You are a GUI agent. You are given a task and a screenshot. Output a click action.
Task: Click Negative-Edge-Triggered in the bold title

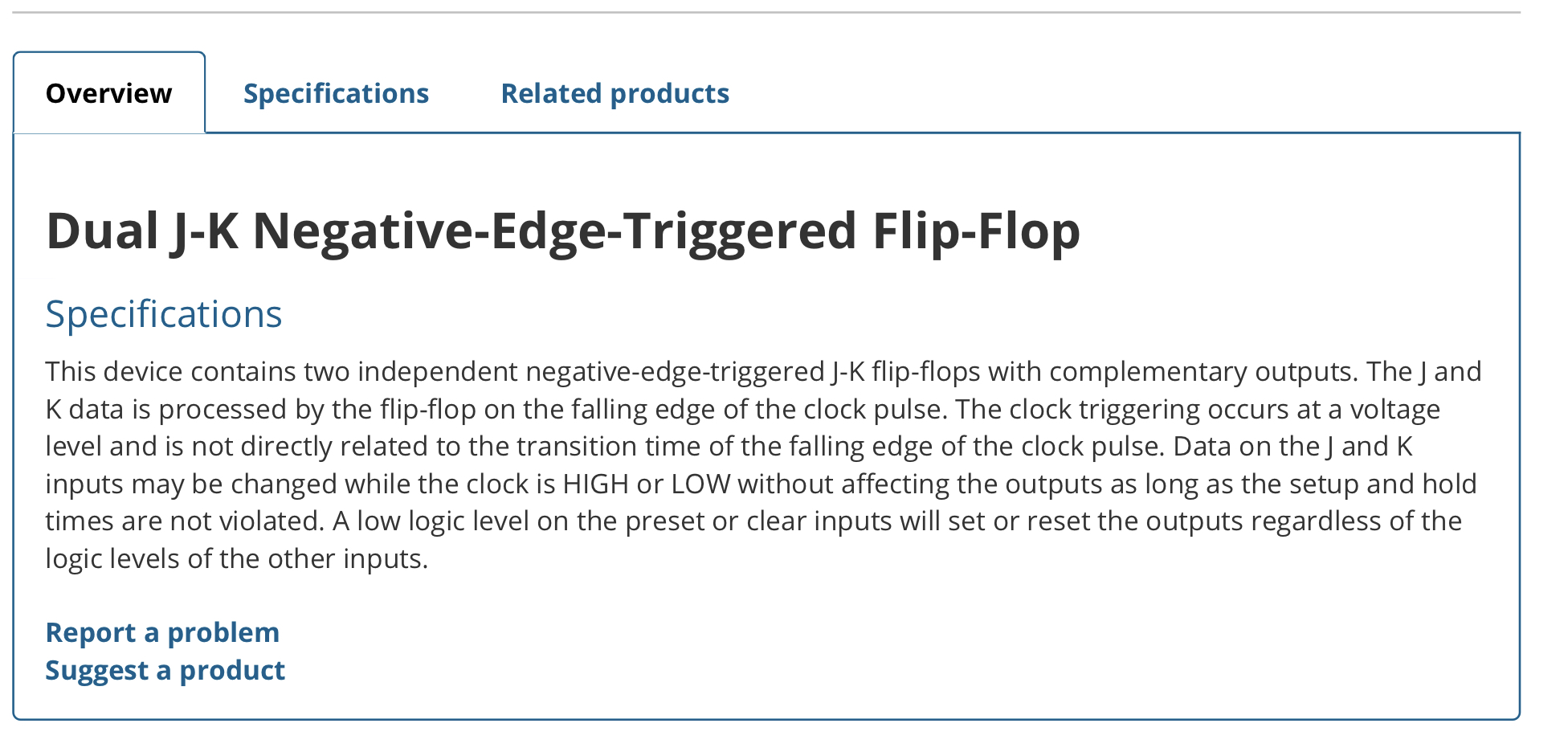[556, 231]
